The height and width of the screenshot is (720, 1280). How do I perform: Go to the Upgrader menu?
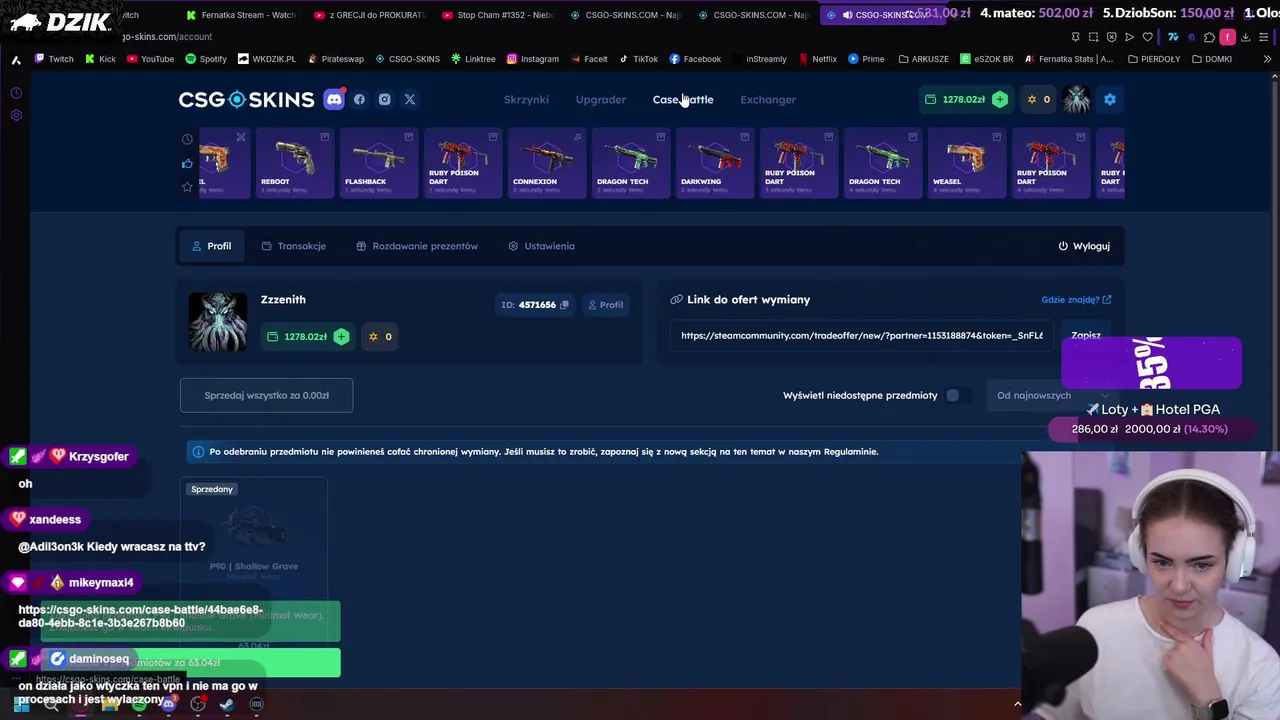pos(601,100)
